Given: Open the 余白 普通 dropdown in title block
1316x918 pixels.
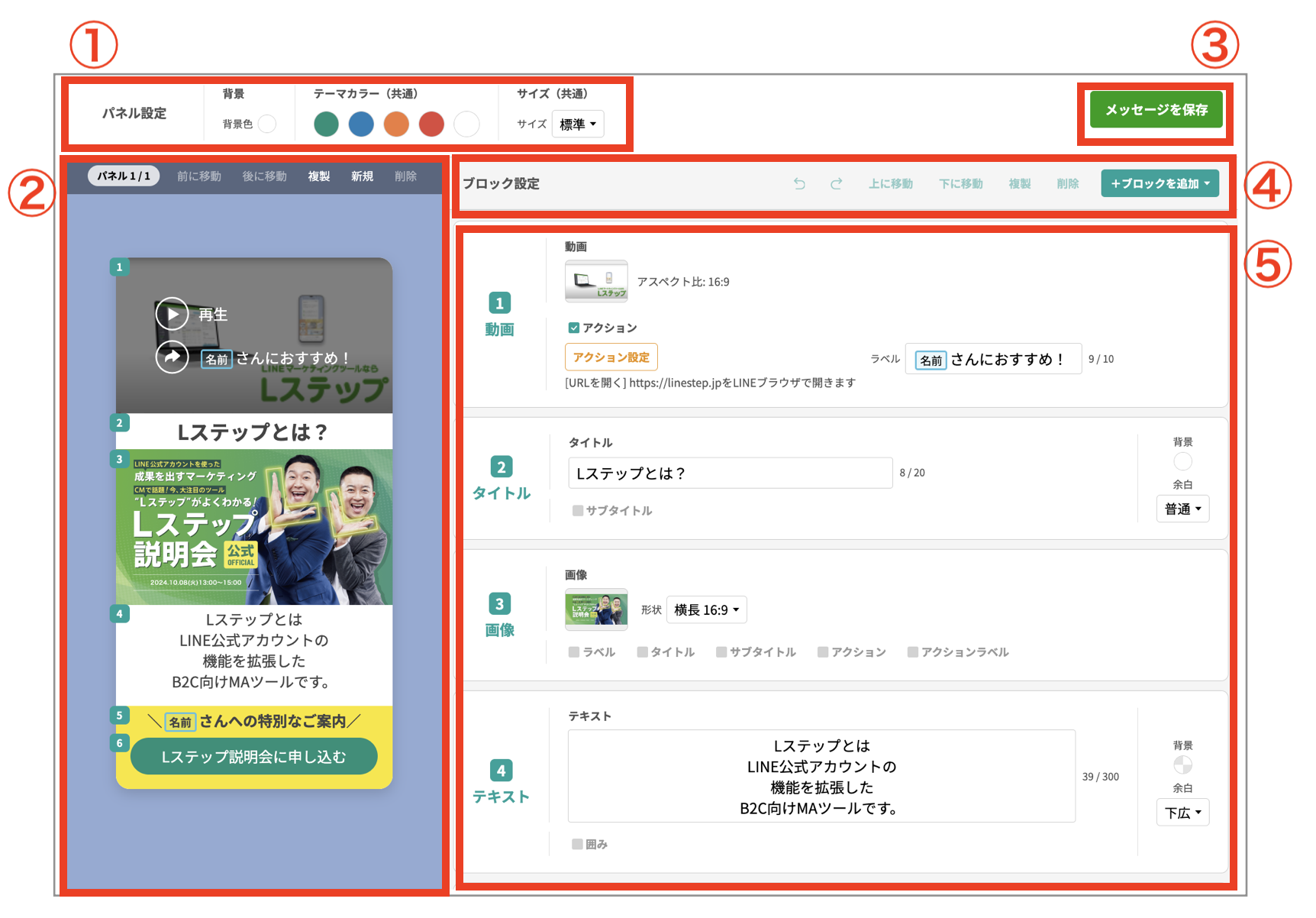Looking at the screenshot, I should (x=1183, y=509).
